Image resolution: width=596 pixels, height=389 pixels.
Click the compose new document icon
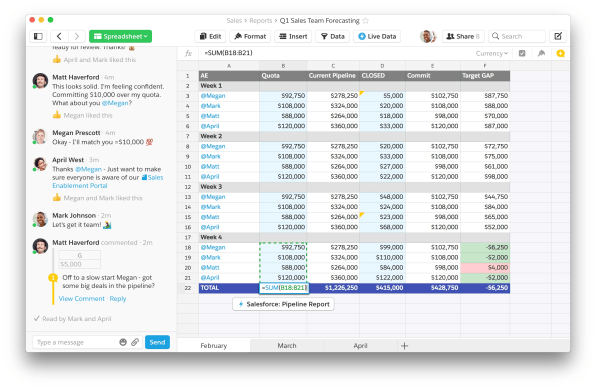558,37
